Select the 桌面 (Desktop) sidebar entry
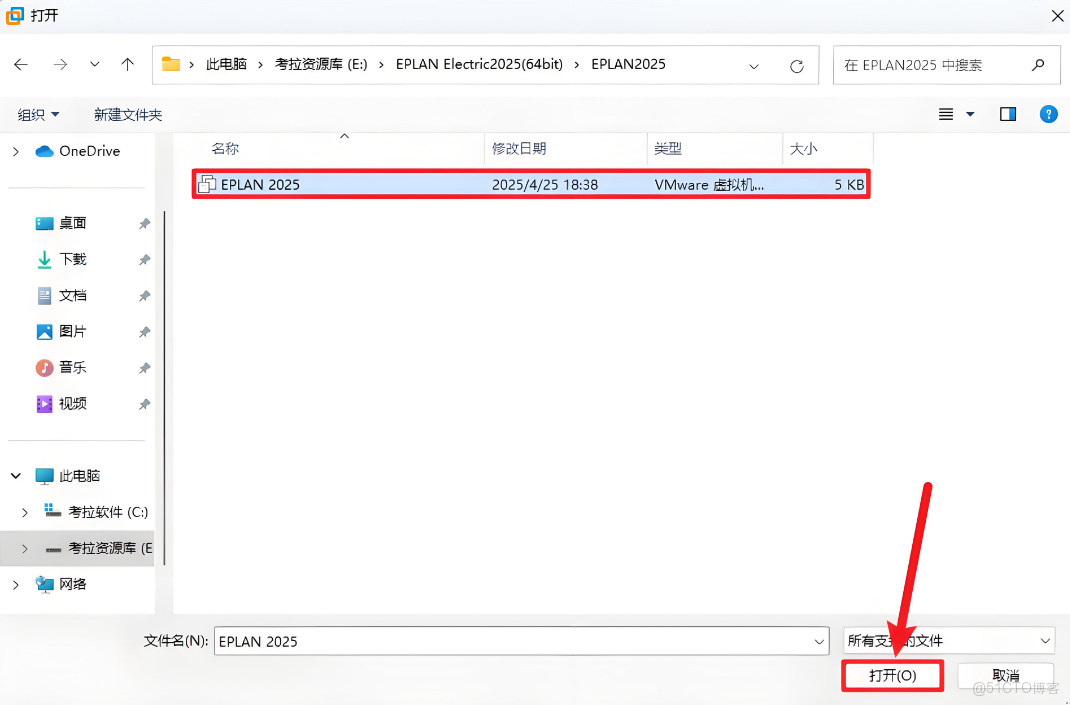This screenshot has width=1070, height=705. (73, 222)
